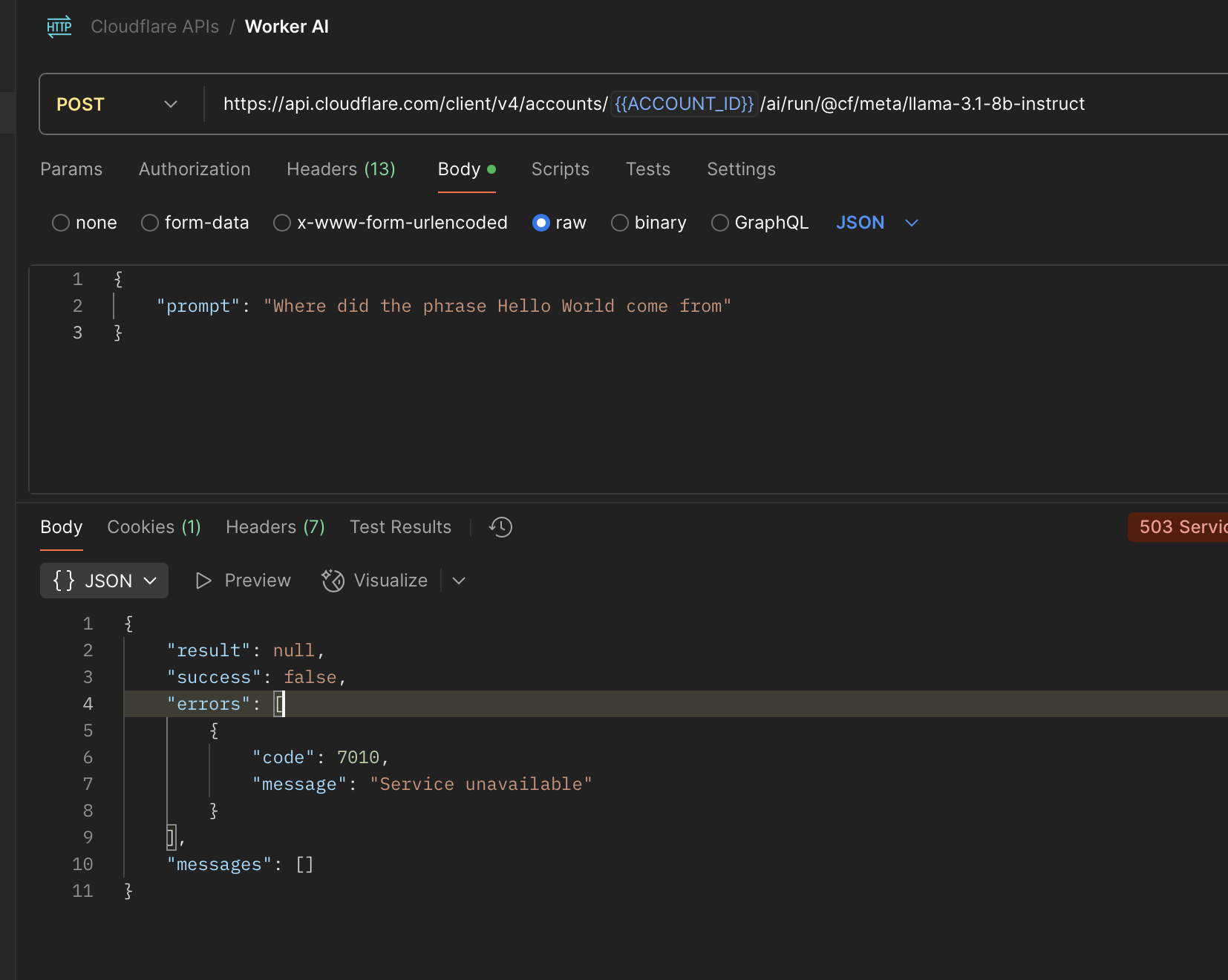Open the response Cookies tab
1228x980 pixels.
[x=154, y=527]
